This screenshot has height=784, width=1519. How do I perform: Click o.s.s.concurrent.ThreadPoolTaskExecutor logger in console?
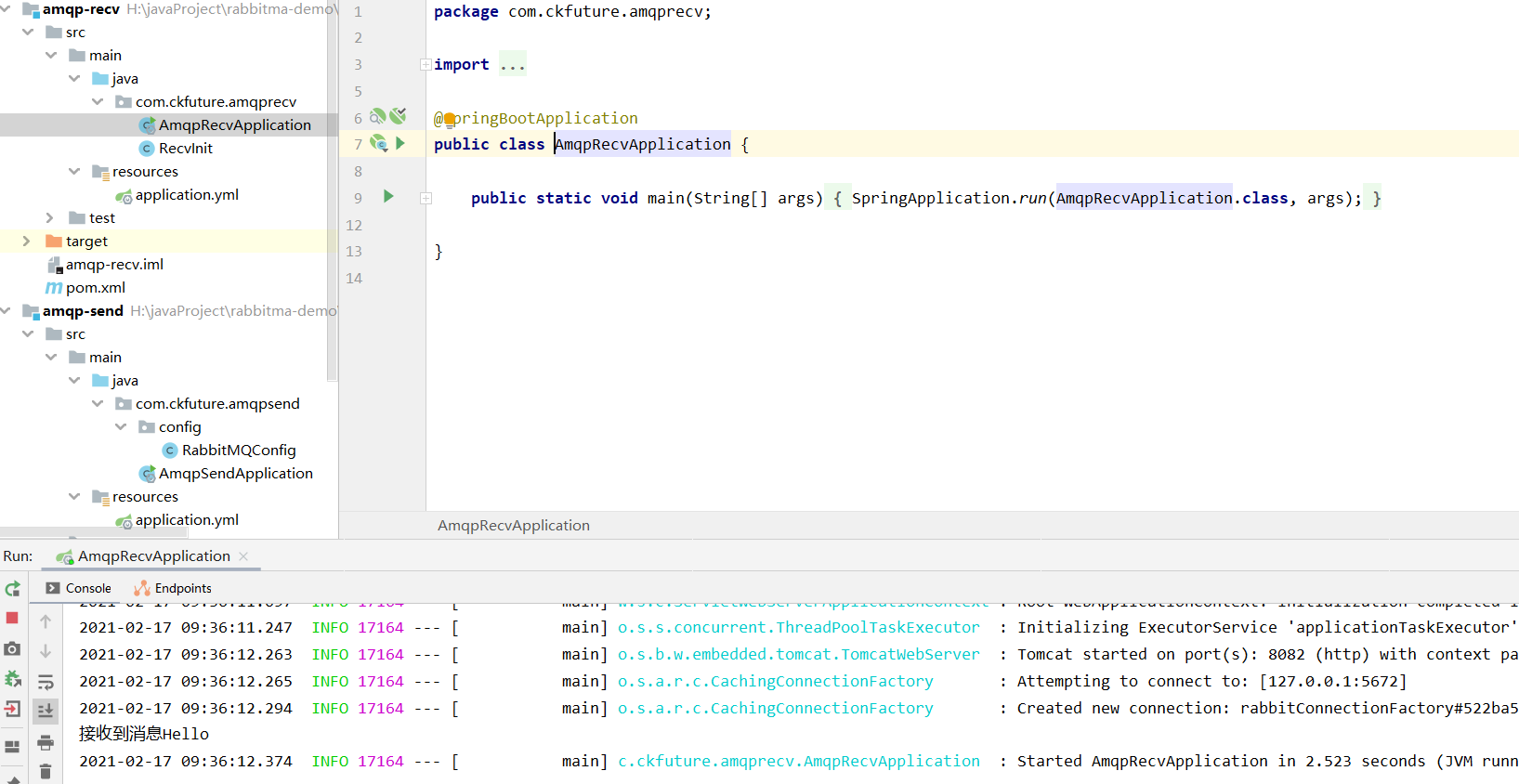pos(798,627)
